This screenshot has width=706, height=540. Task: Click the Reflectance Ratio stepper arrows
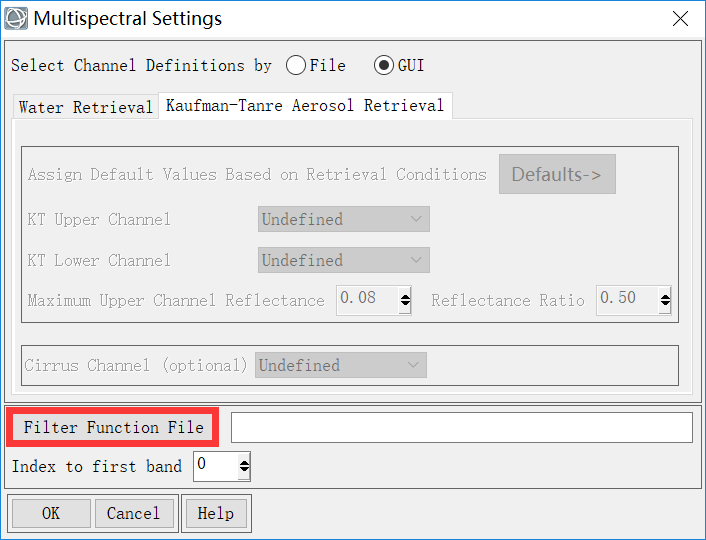point(664,299)
